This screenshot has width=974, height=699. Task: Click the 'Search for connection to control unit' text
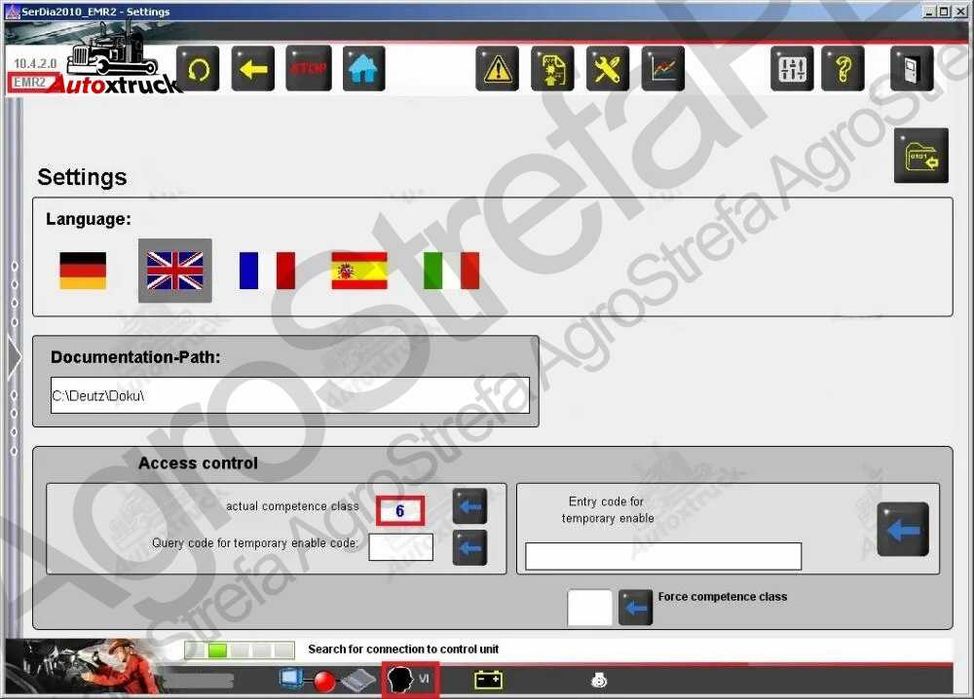[x=403, y=649]
